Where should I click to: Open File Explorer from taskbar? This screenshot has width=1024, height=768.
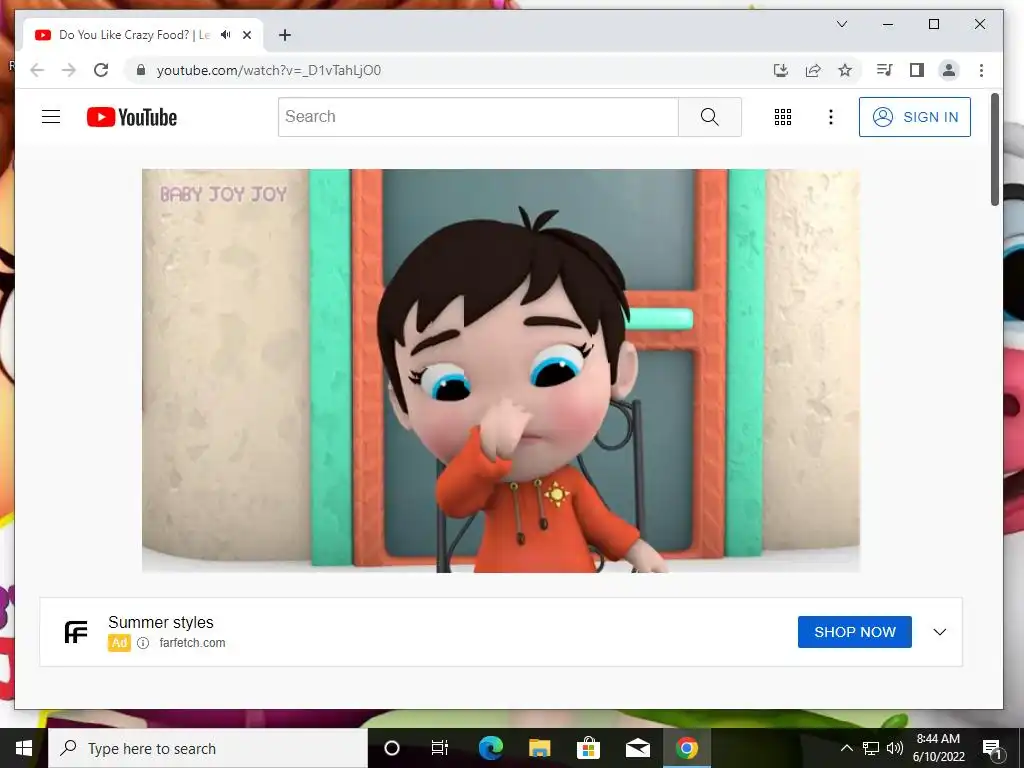[x=539, y=748]
